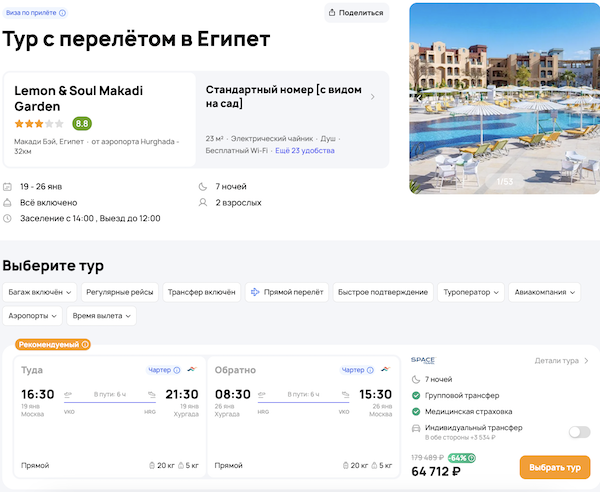Click the info icon beside the -64% discount
This screenshot has width=600, height=492.
(471, 459)
